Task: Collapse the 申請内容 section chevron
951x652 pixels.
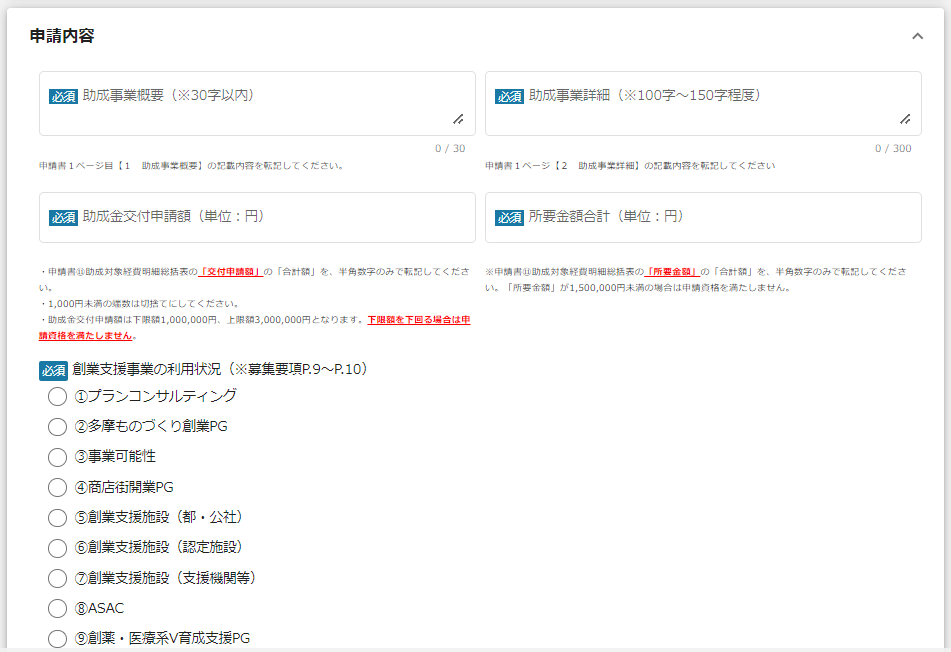Action: click(917, 37)
